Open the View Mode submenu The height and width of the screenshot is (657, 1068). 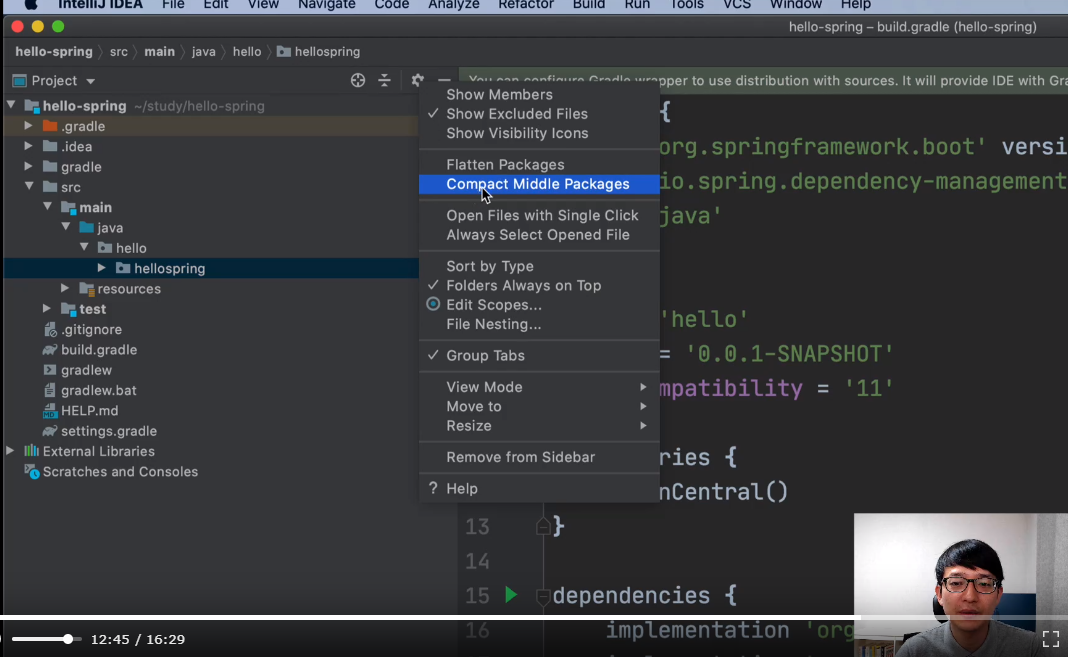(539, 387)
